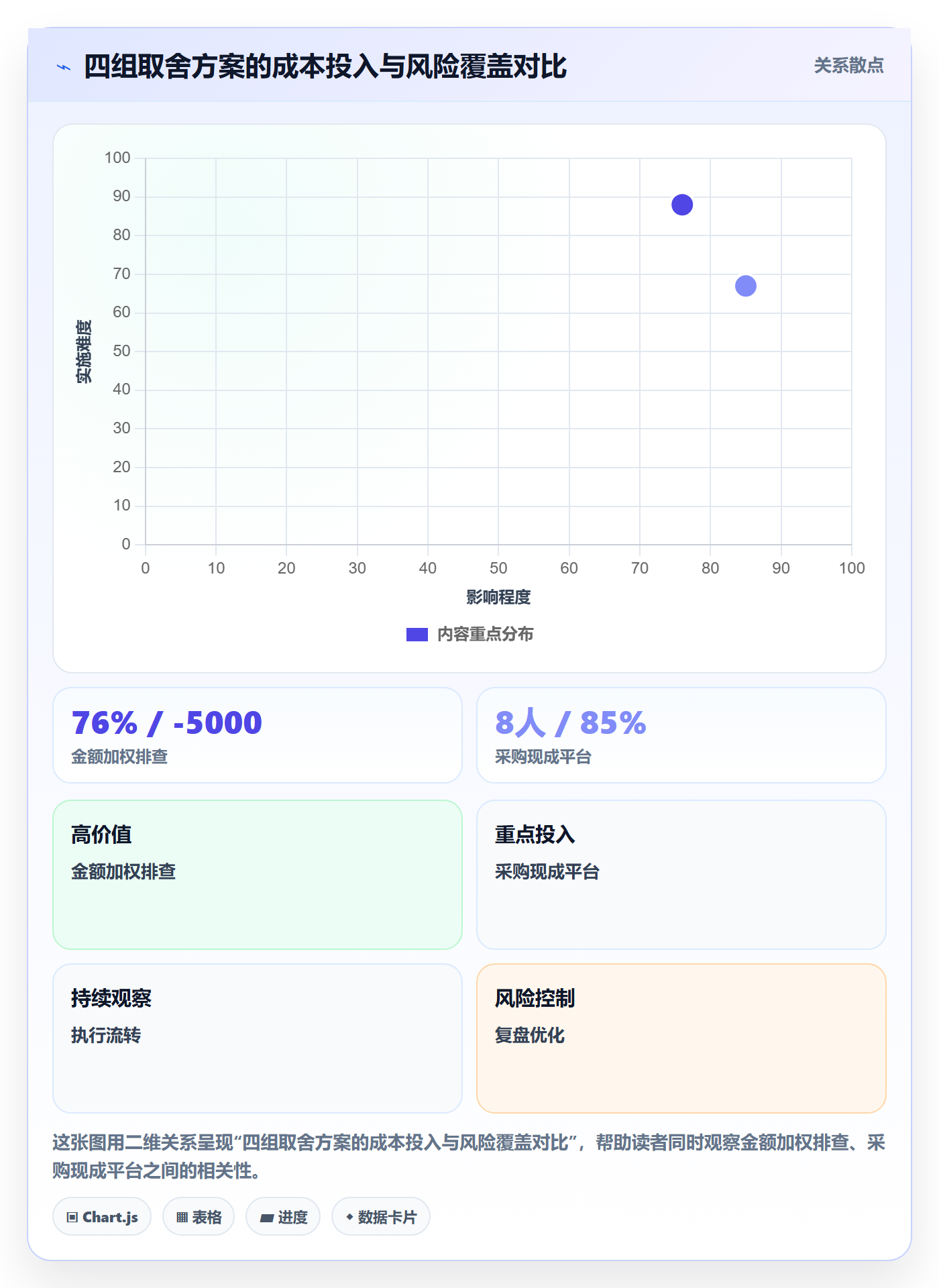Click the light purple scatter point near 85
The height and width of the screenshot is (1288, 939).
point(746,286)
